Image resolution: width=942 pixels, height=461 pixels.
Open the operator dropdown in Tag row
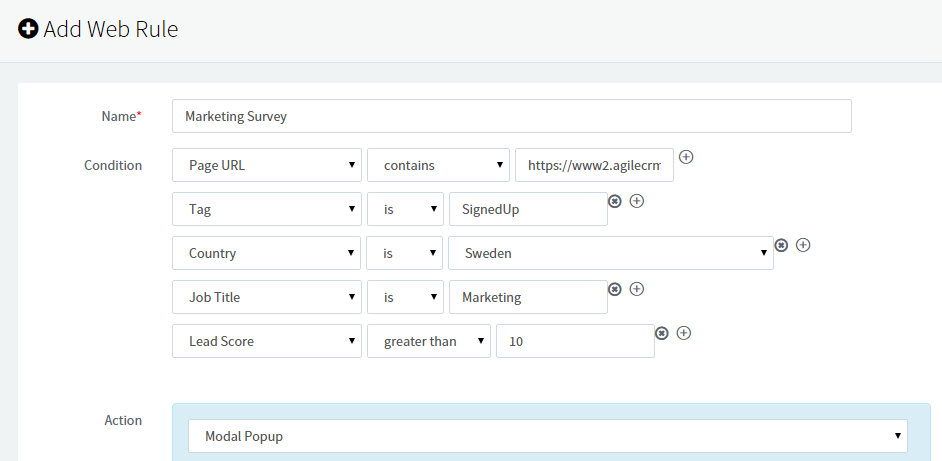(406, 209)
